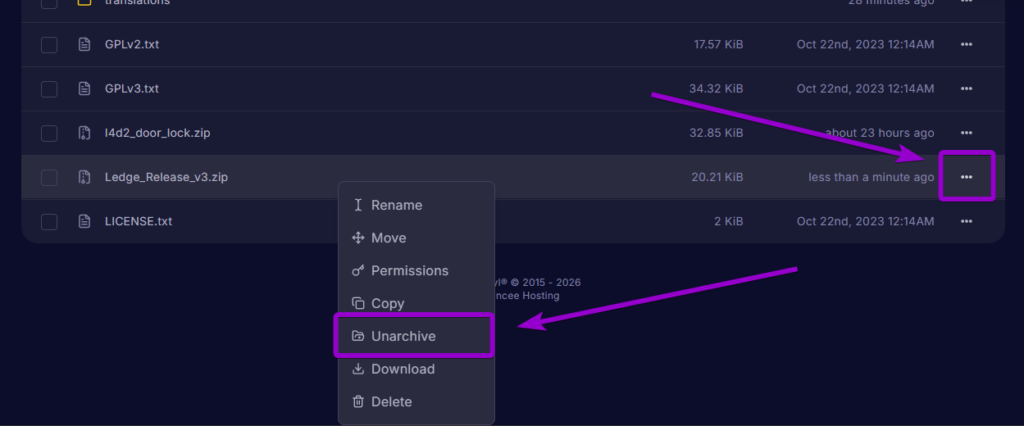The height and width of the screenshot is (426, 1024).
Task: Click the 17.57 KiB size value
Action: pyautogui.click(x=718, y=44)
